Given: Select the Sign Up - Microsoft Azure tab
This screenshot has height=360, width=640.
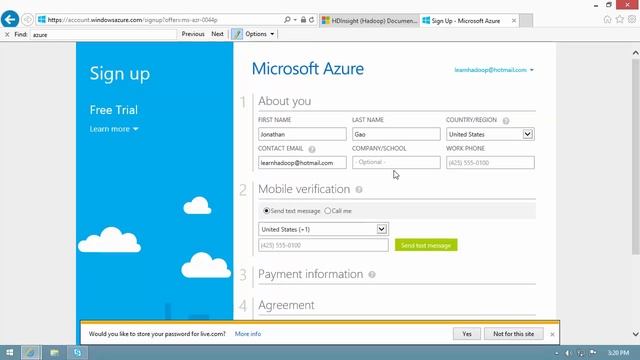Looking at the screenshot, I should click(465, 20).
